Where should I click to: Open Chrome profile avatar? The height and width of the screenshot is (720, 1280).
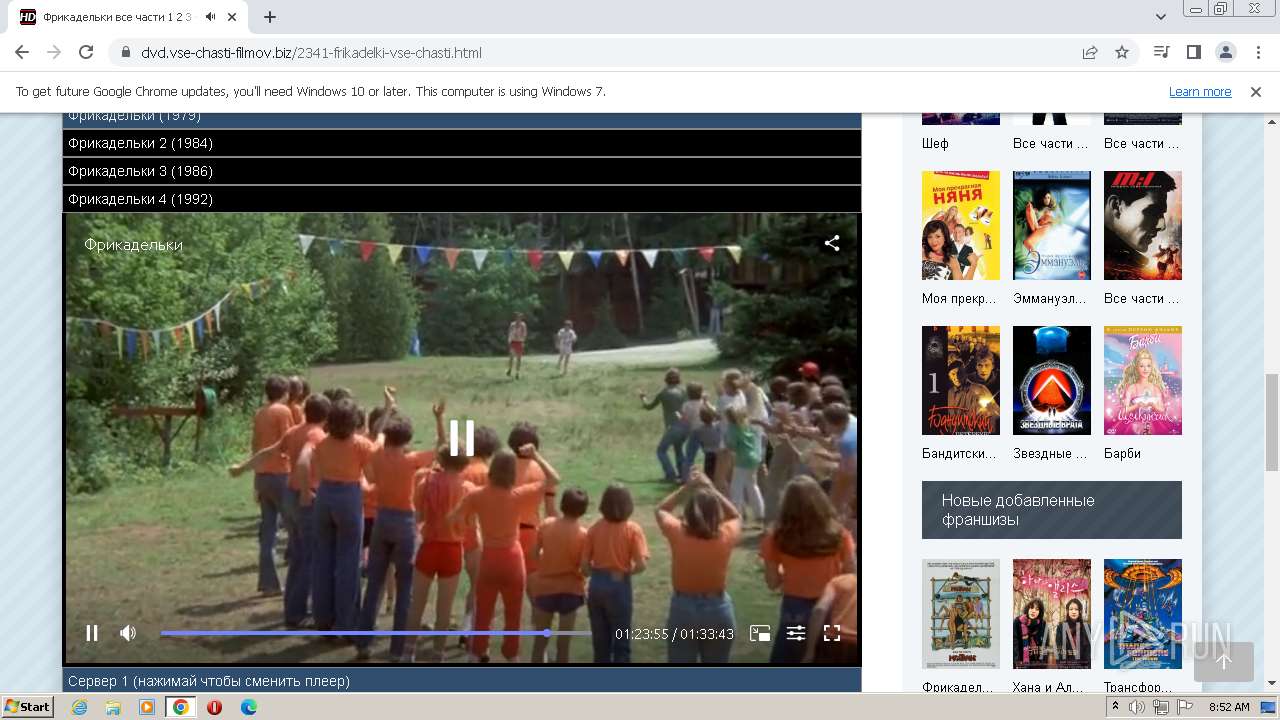point(1225,52)
